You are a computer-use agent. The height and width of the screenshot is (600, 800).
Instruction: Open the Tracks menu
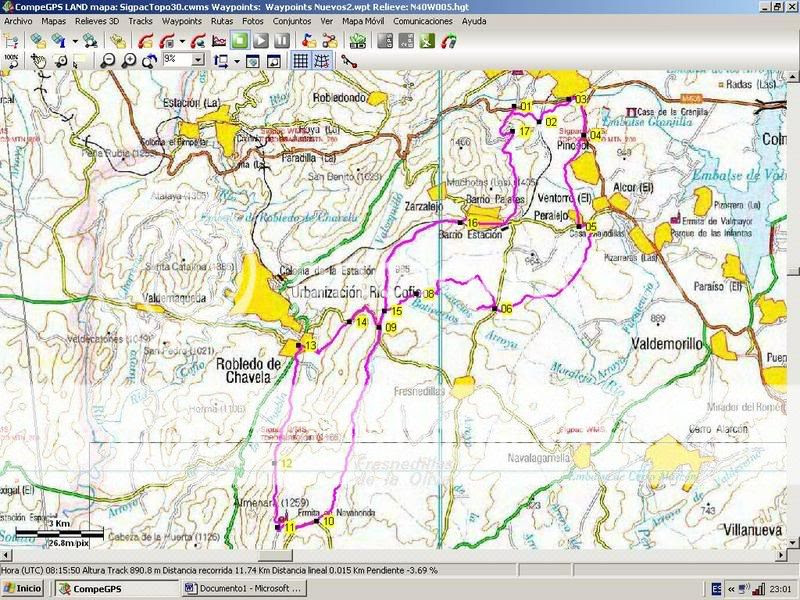[140, 21]
